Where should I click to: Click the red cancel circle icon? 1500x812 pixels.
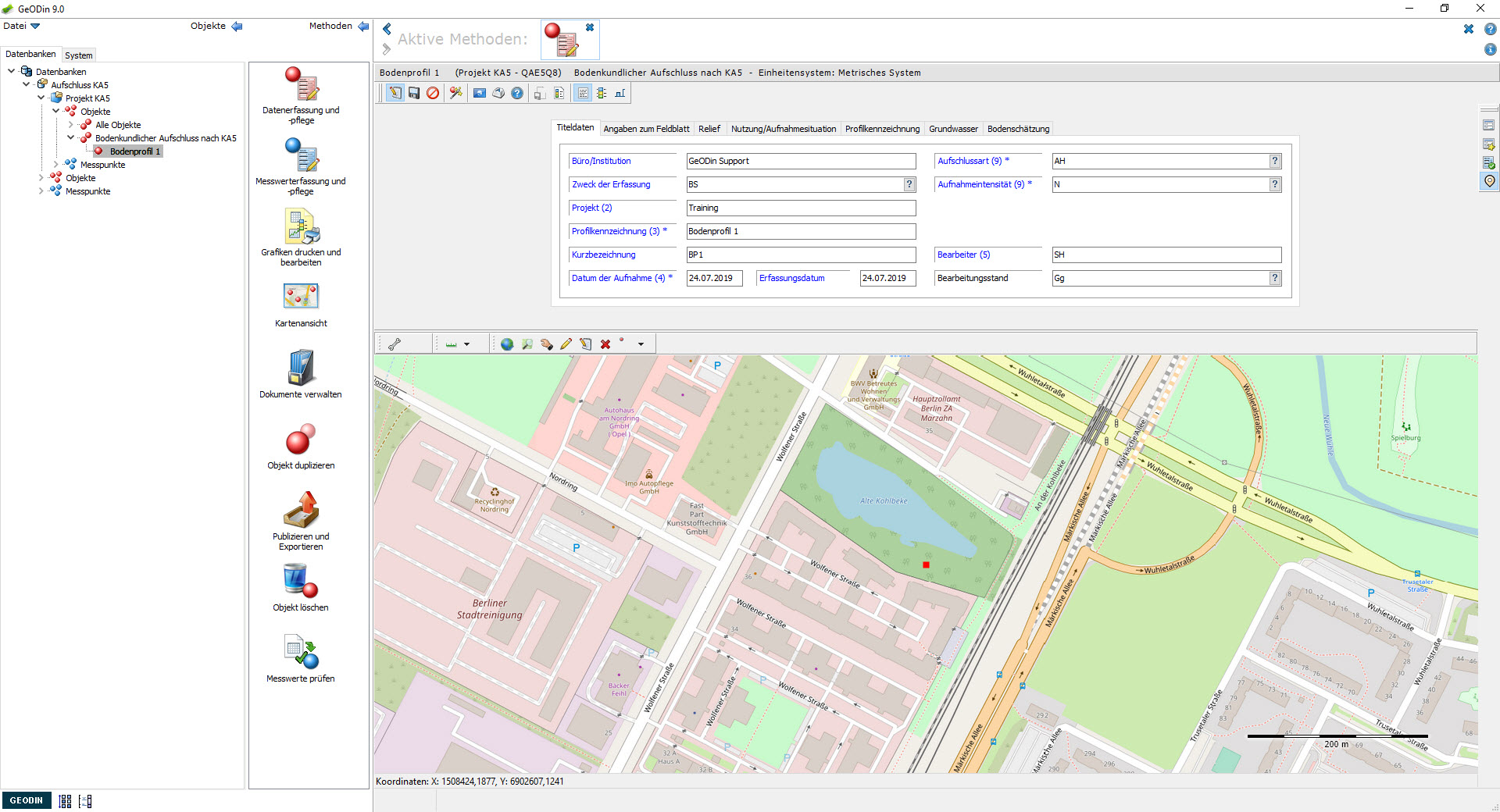(x=433, y=93)
